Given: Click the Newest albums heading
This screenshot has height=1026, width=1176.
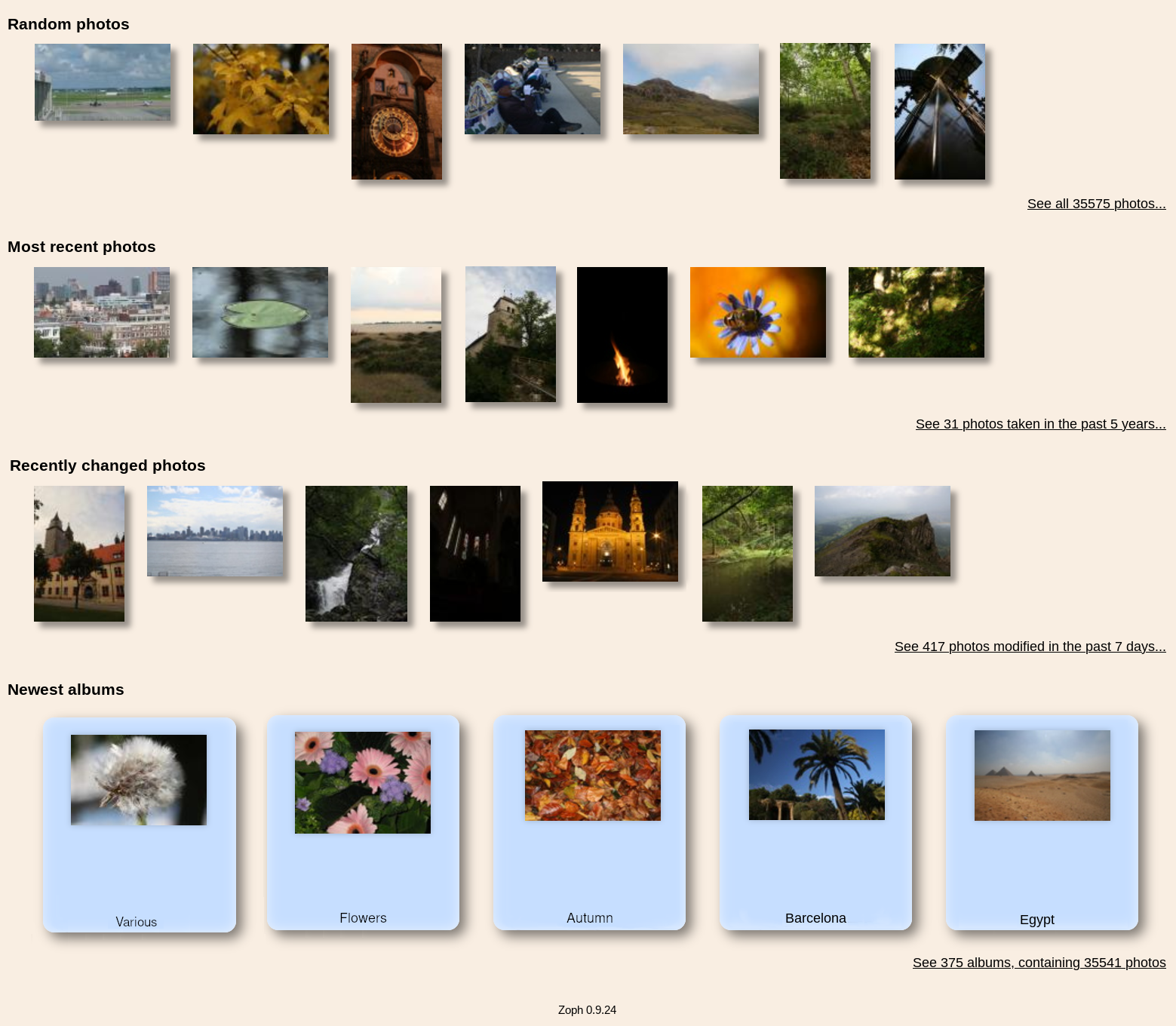Looking at the screenshot, I should 66,690.
